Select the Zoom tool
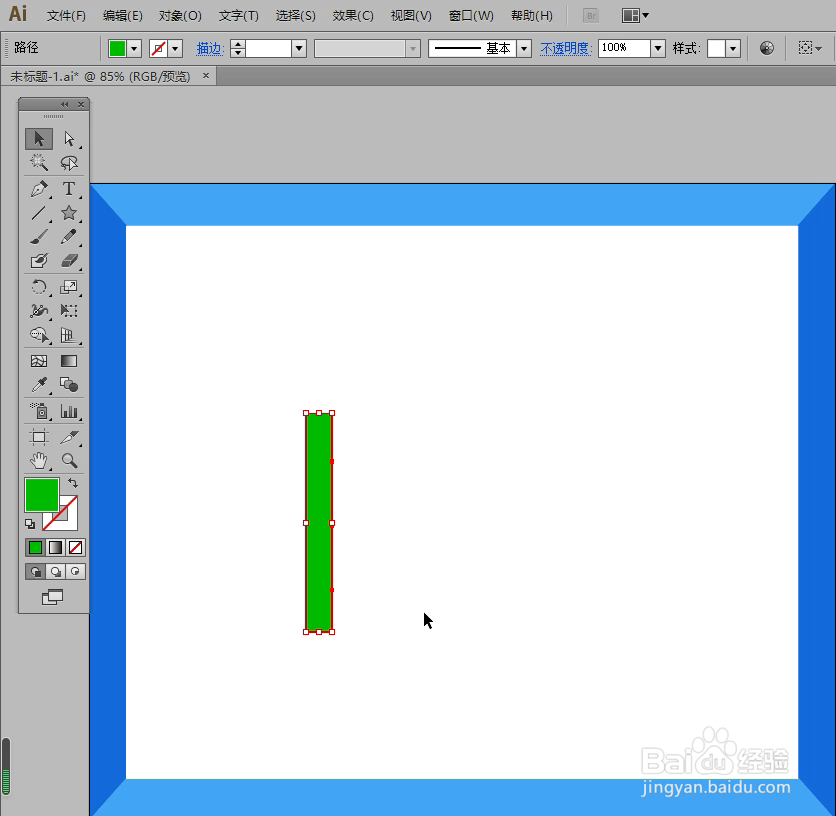Image resolution: width=836 pixels, height=816 pixels. tap(69, 460)
